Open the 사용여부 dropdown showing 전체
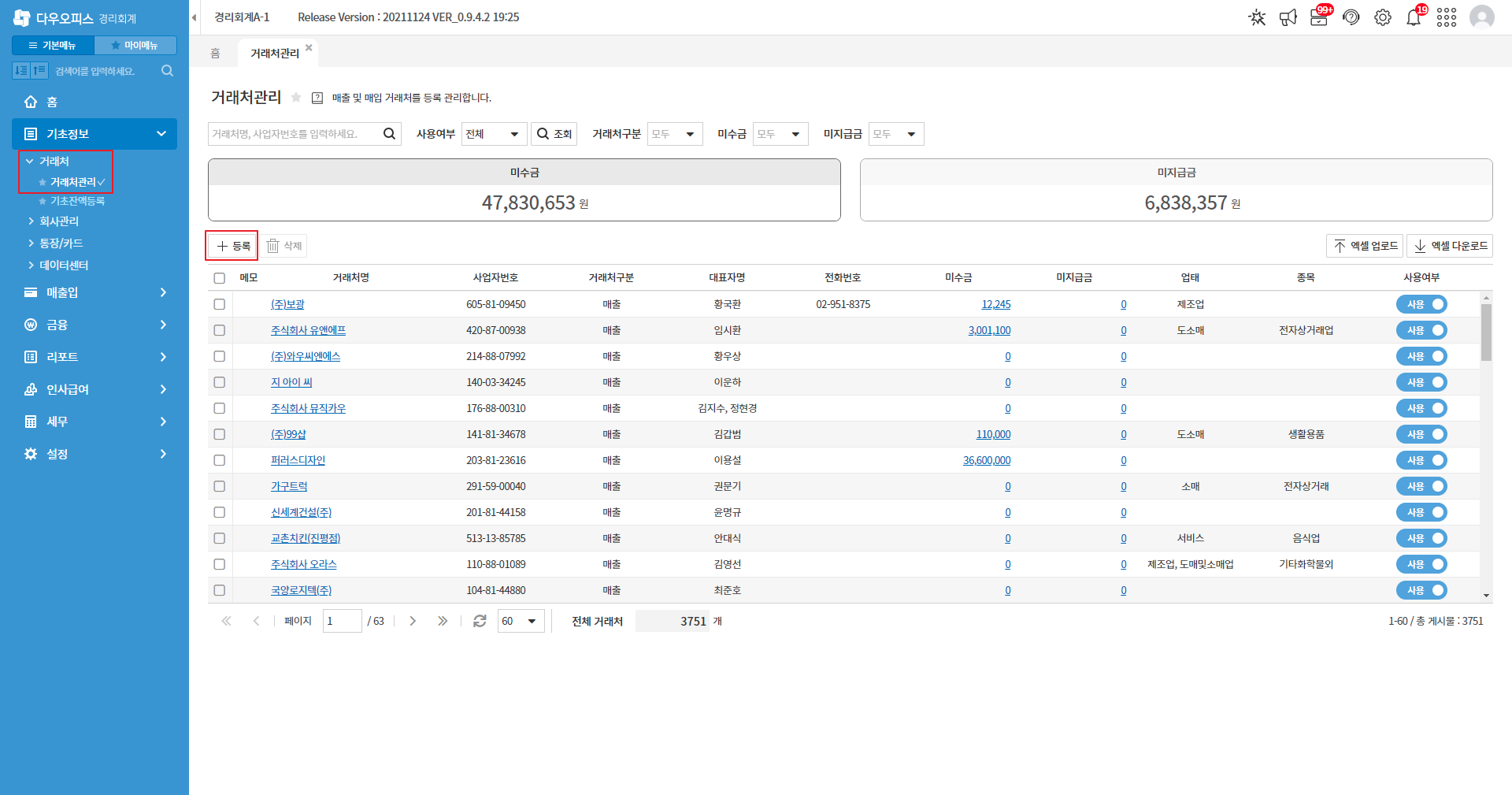 495,134
